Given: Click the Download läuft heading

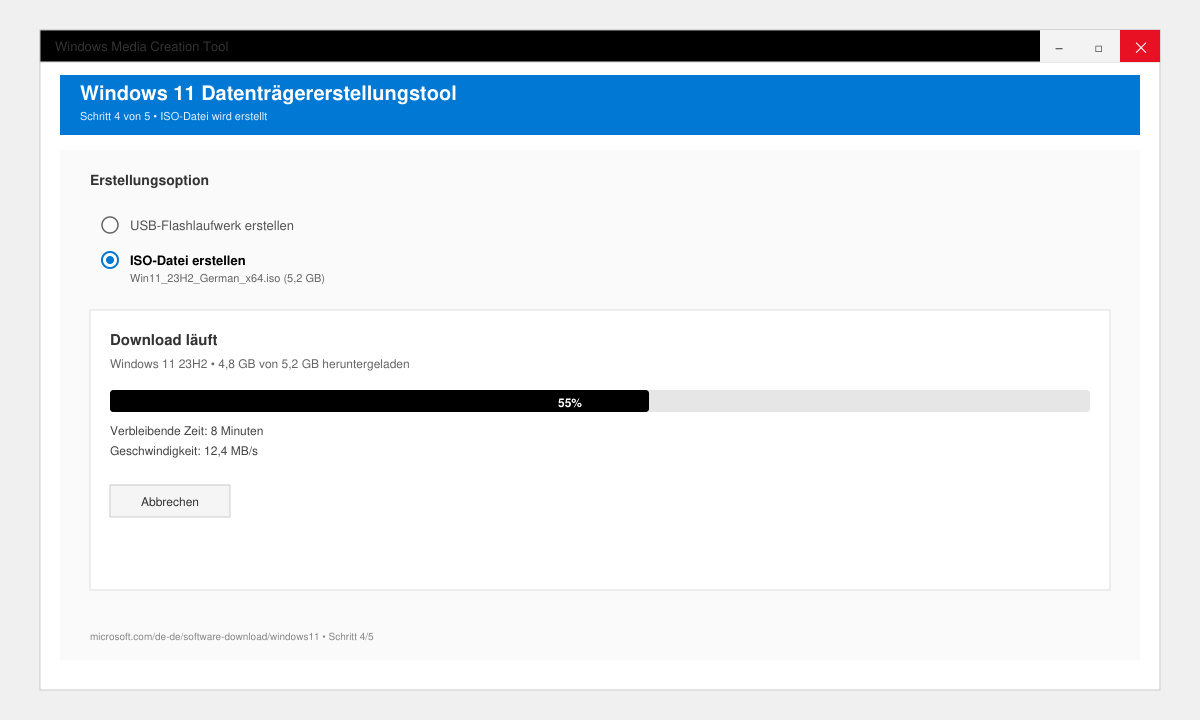Looking at the screenshot, I should [164, 340].
